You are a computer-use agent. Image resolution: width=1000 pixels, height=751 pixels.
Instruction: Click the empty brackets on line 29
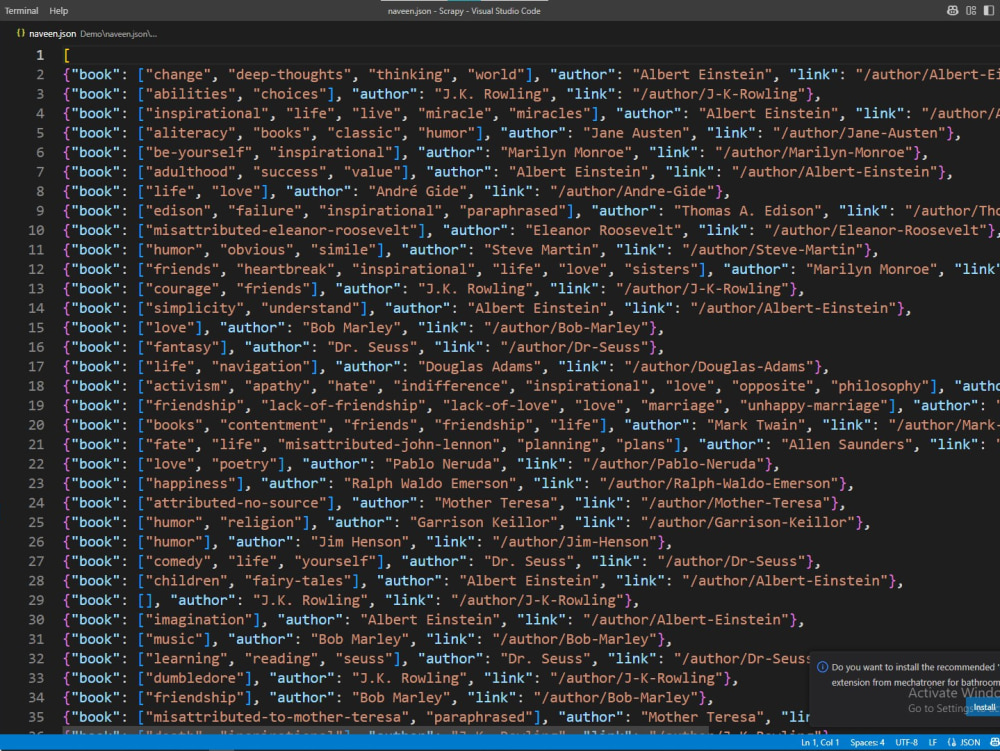145,601
